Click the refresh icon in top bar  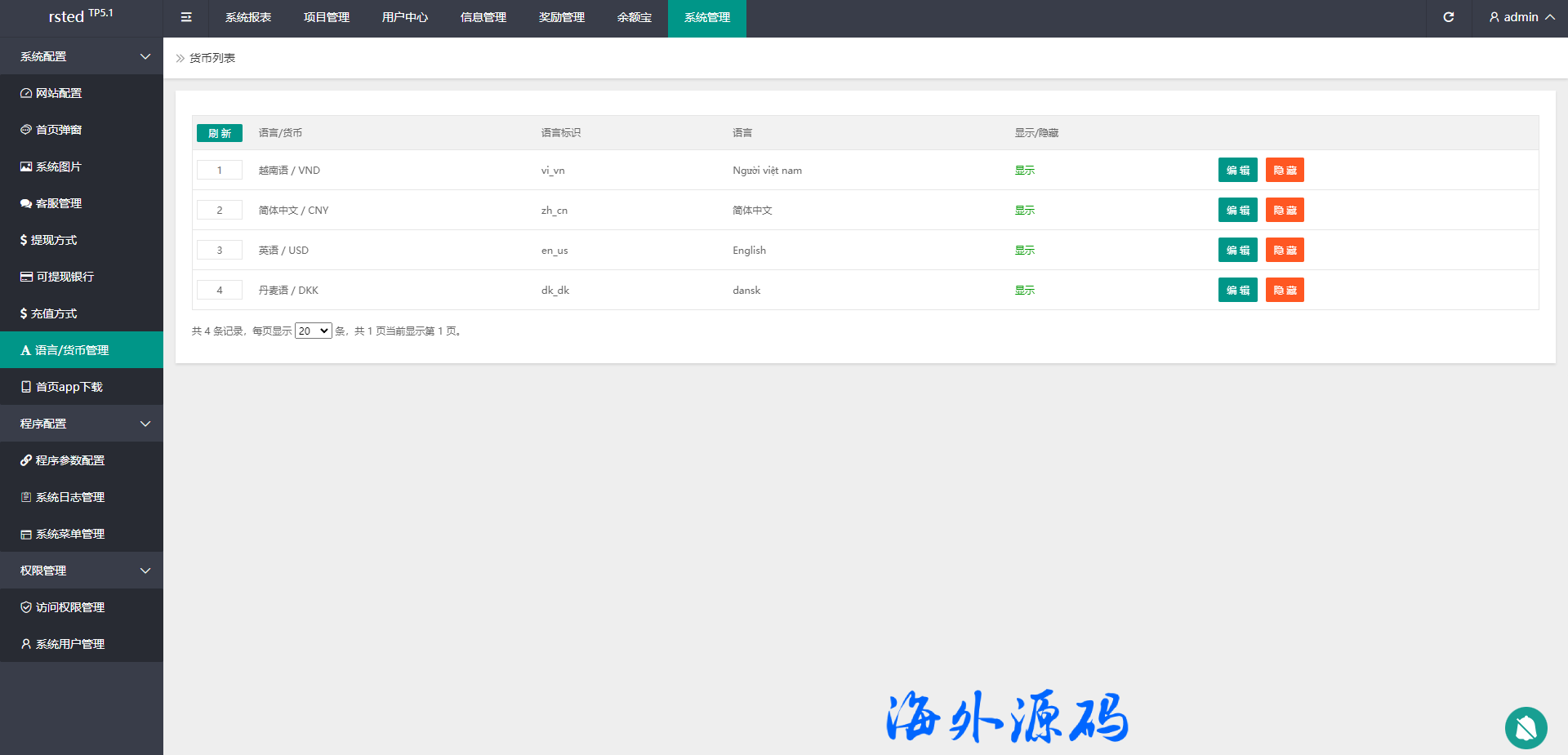[1448, 17]
